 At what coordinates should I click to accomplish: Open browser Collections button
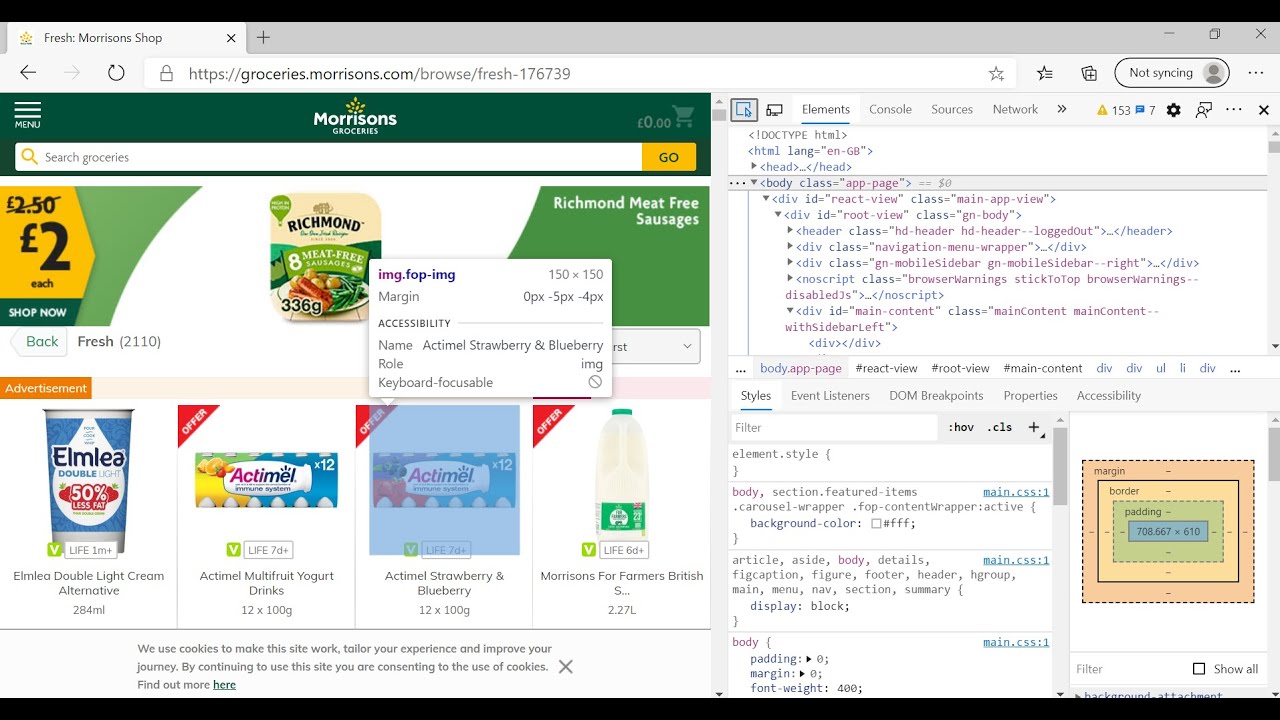click(1089, 73)
